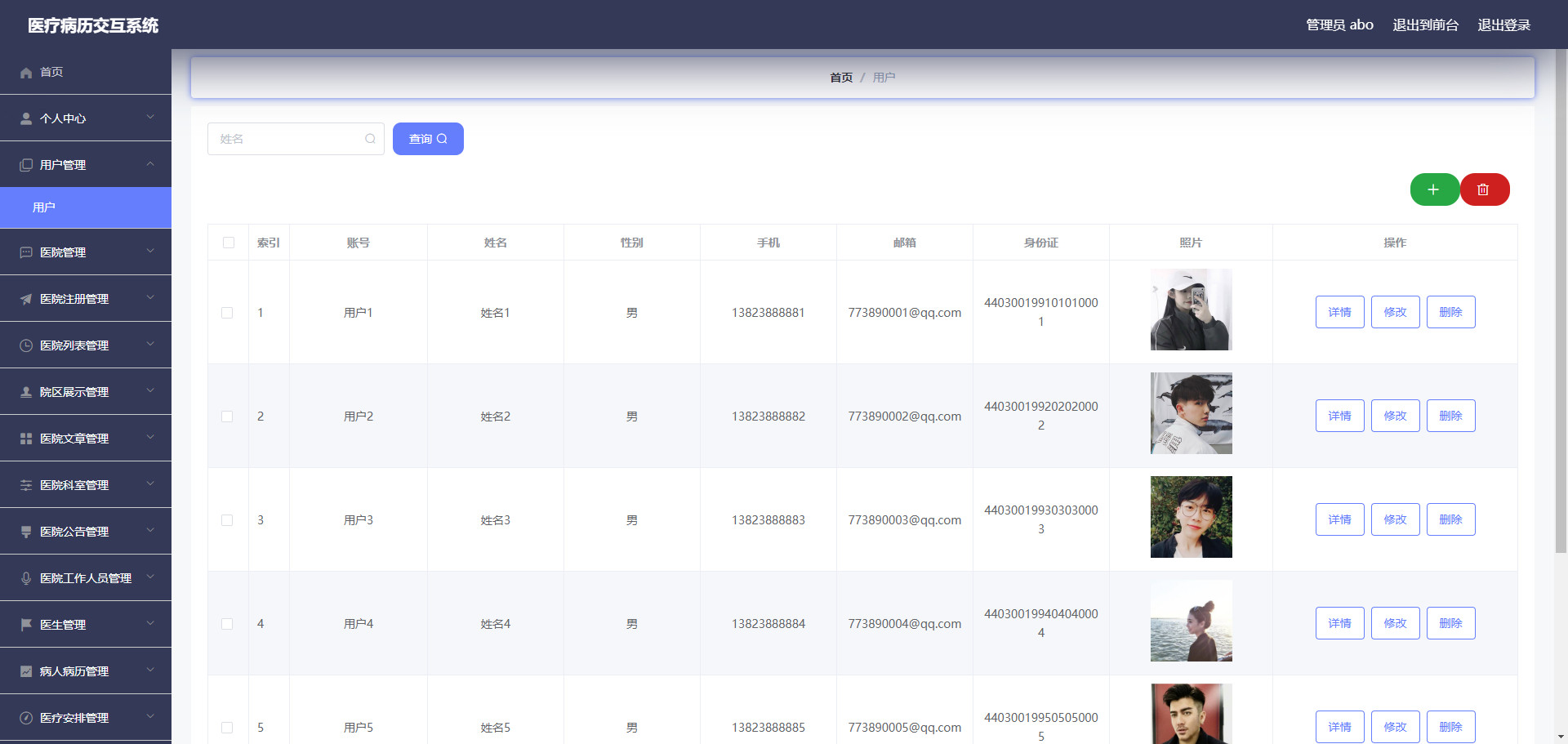Expand the 医院管理 chevron

[x=150, y=252]
